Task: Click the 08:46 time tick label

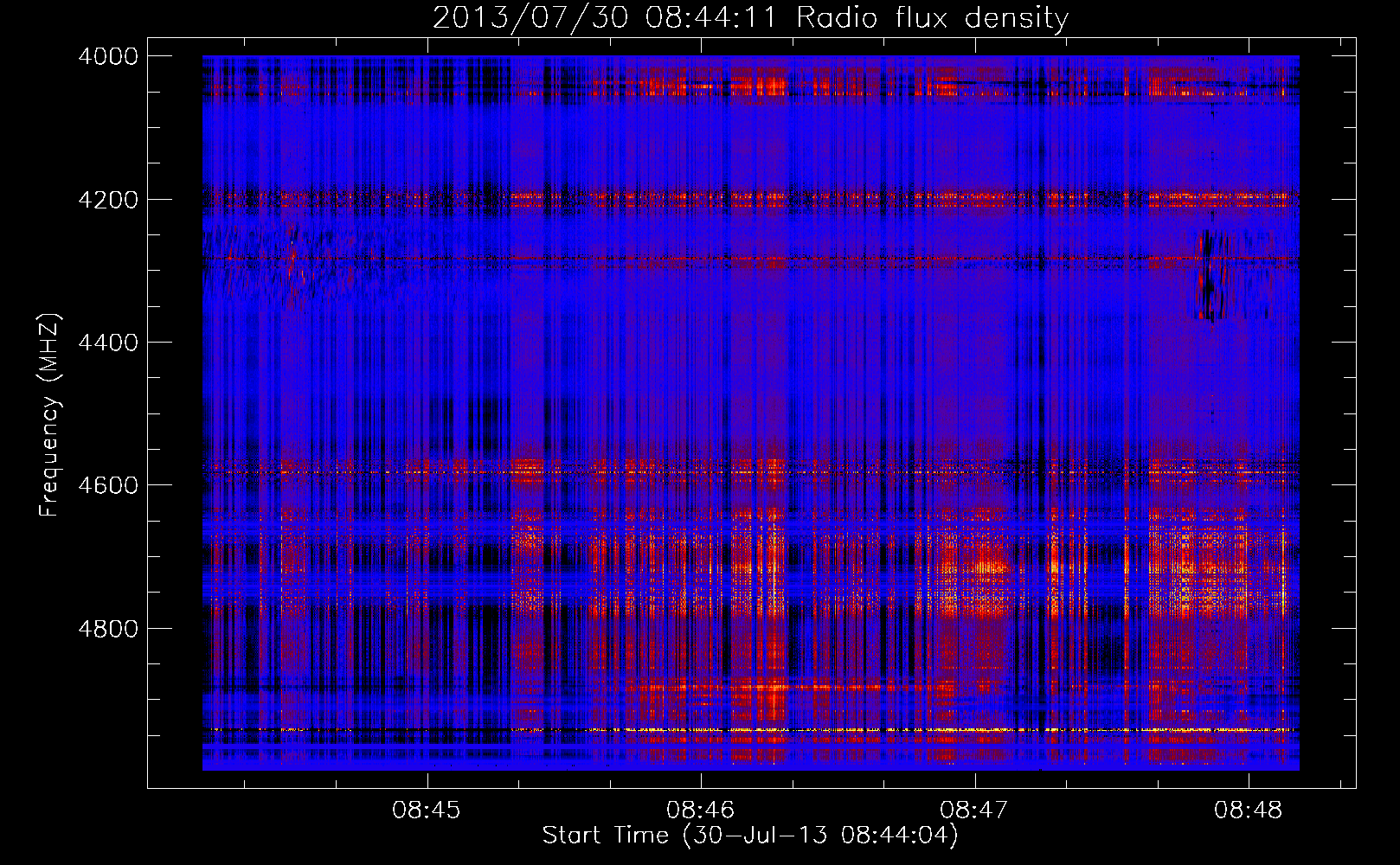Action: 701,811
